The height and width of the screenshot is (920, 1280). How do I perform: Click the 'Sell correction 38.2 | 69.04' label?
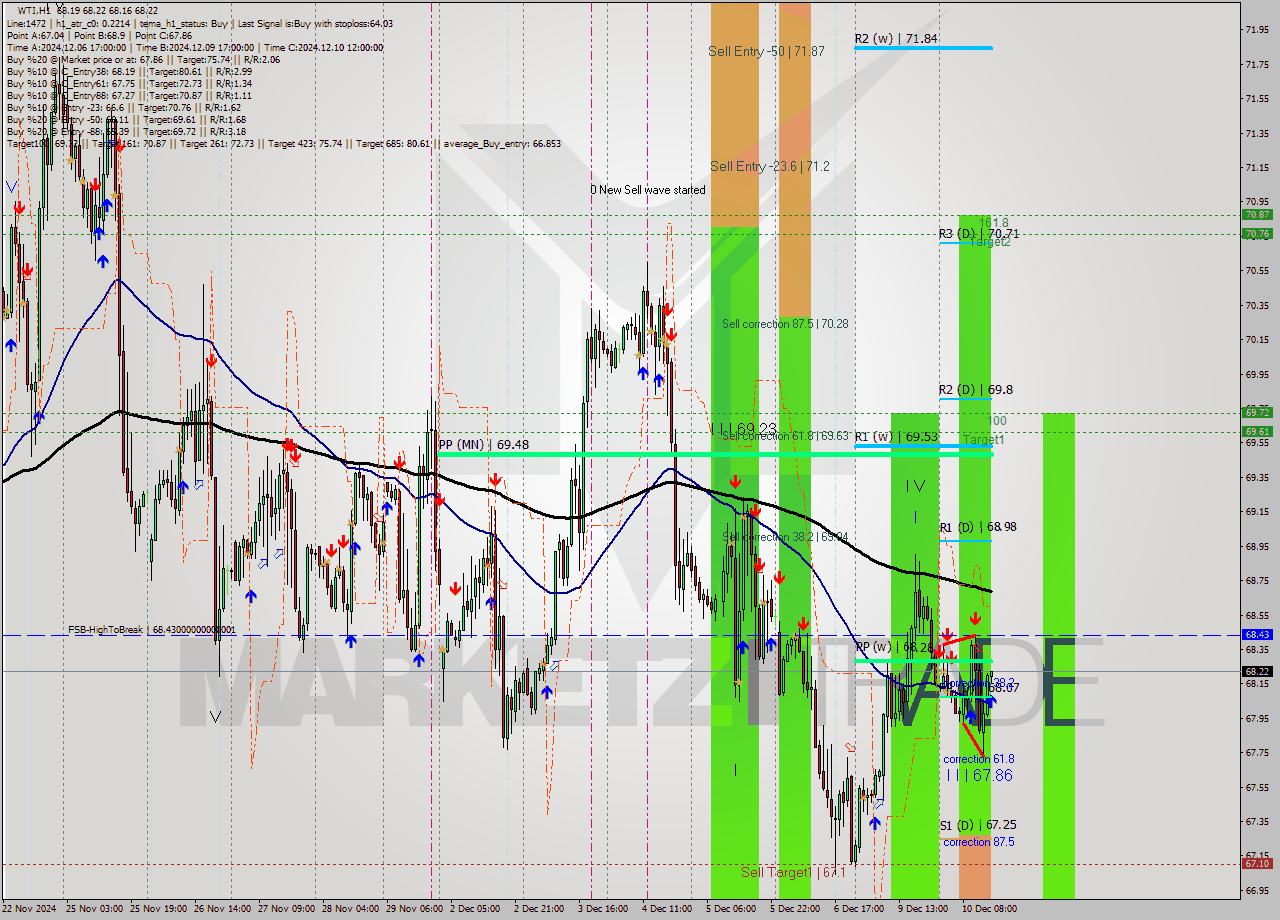pyautogui.click(x=785, y=537)
